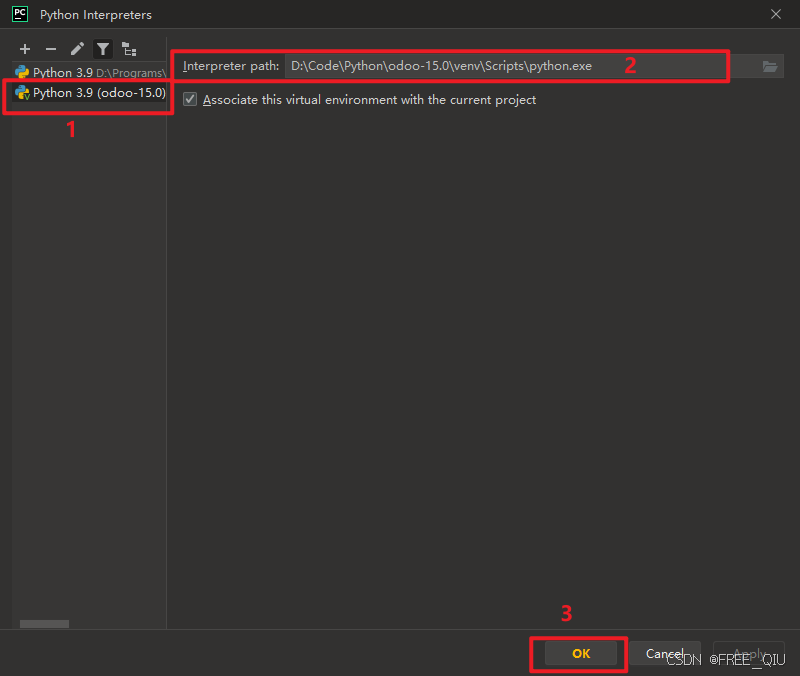Click the horizontal scrollbar in interpreter list
The image size is (800, 676).
click(x=44, y=624)
